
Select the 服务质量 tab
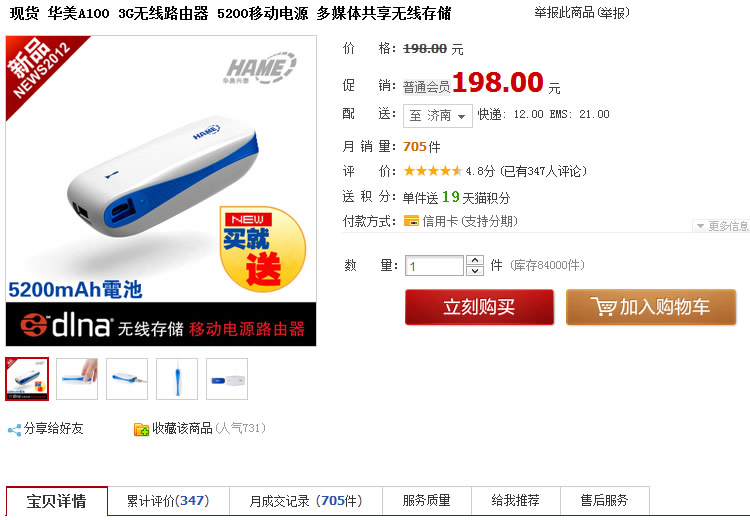click(x=427, y=501)
